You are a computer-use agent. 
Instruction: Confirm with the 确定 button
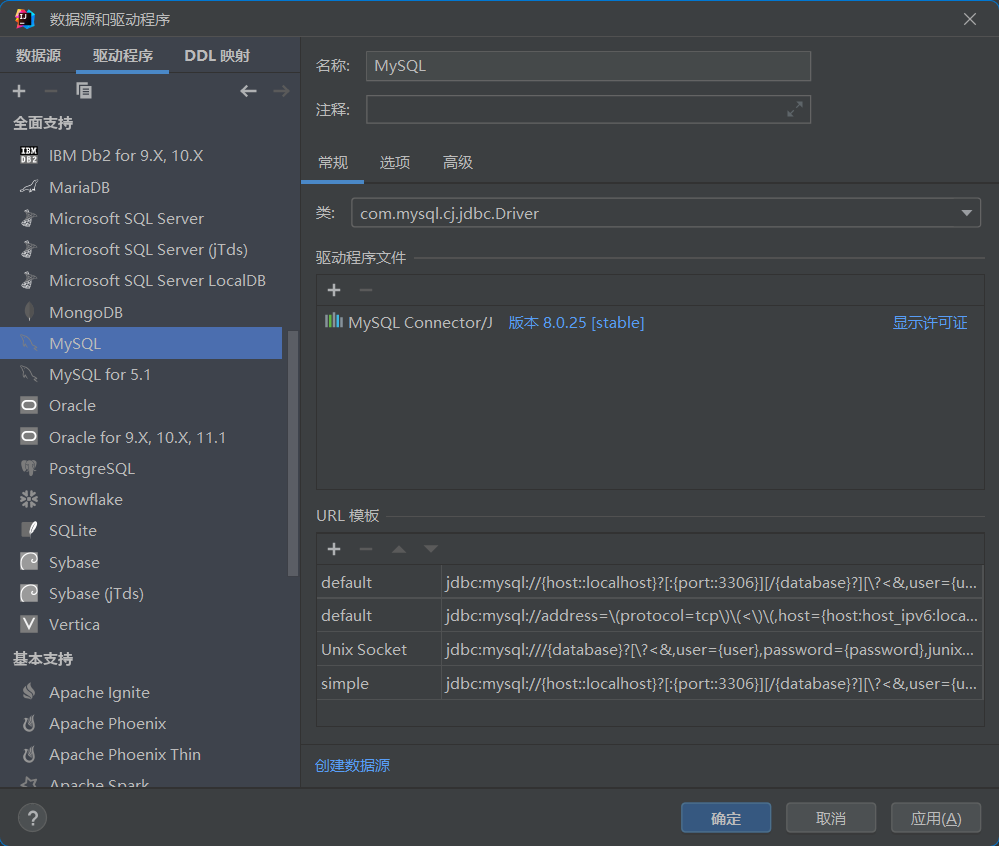726,818
